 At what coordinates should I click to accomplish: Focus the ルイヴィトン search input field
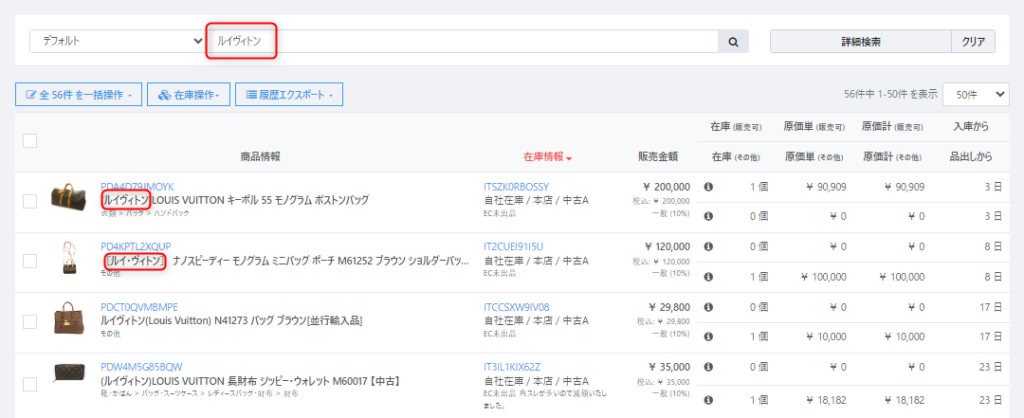click(462, 41)
